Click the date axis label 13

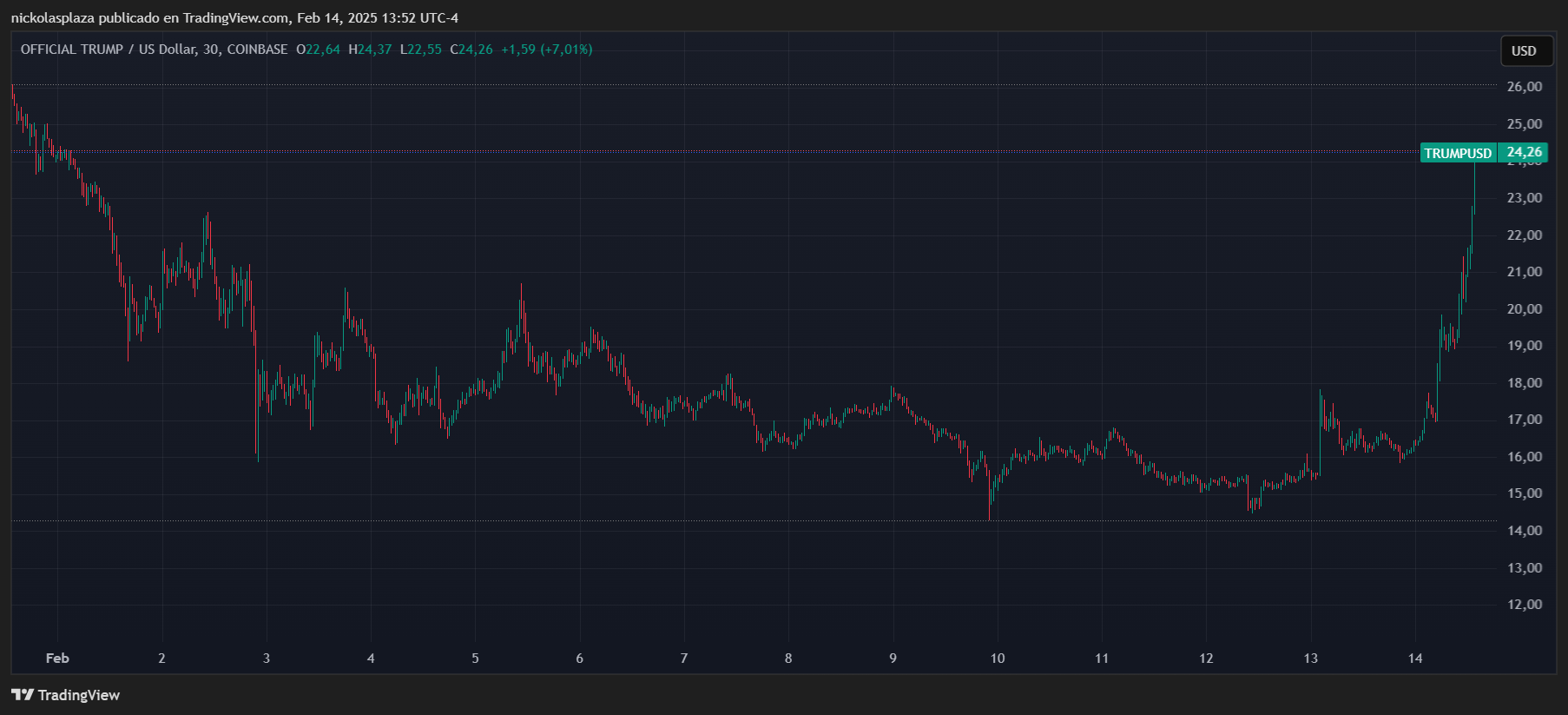point(1311,659)
